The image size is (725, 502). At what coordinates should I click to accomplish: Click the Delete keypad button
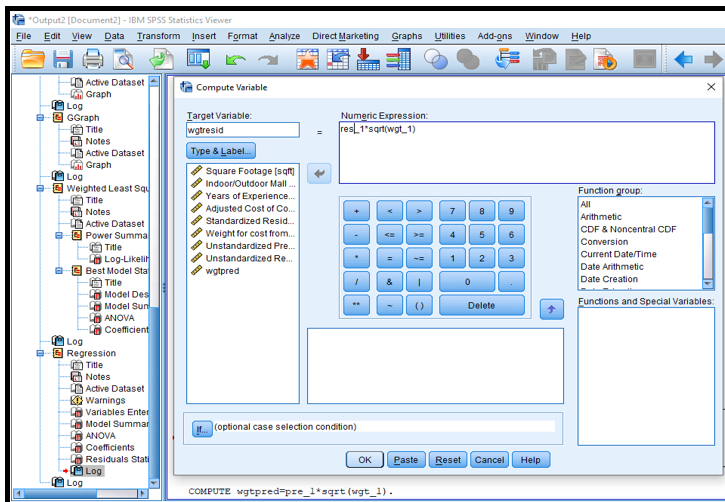point(481,306)
